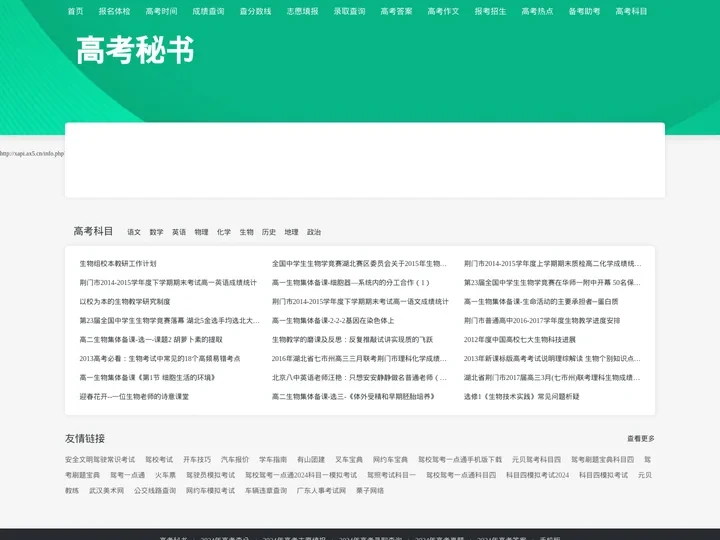Open the 公交线路查询 friendly link
This screenshot has height=540, width=720.
(x=155, y=491)
